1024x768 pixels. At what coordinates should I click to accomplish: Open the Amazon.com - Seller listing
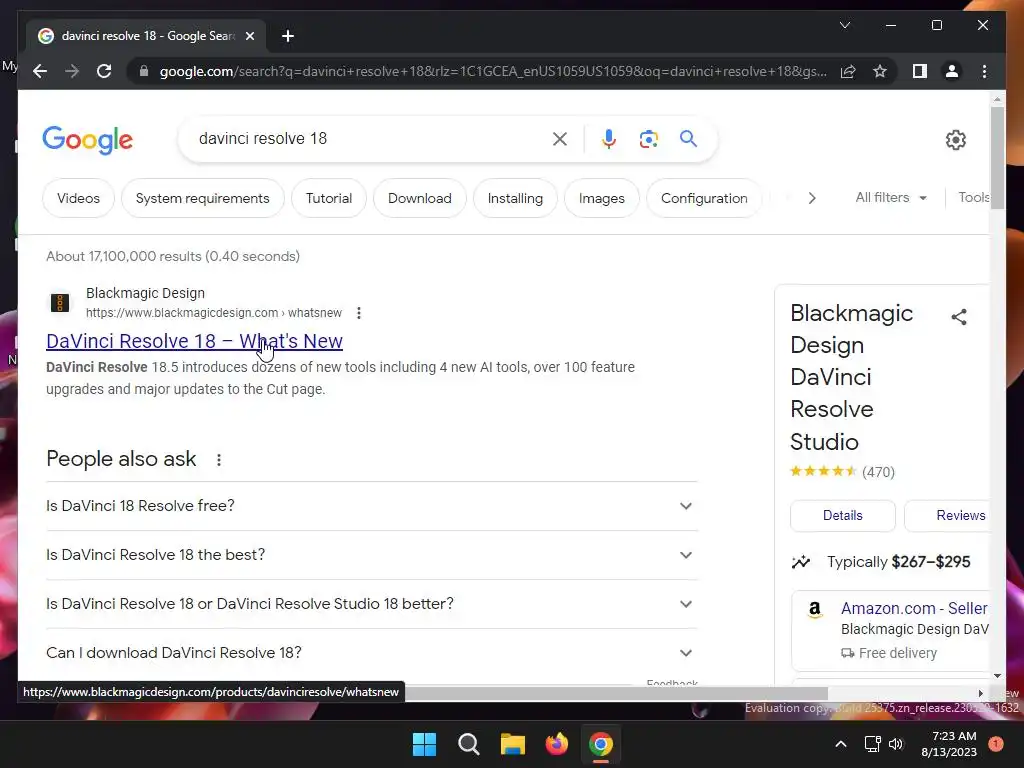914,608
